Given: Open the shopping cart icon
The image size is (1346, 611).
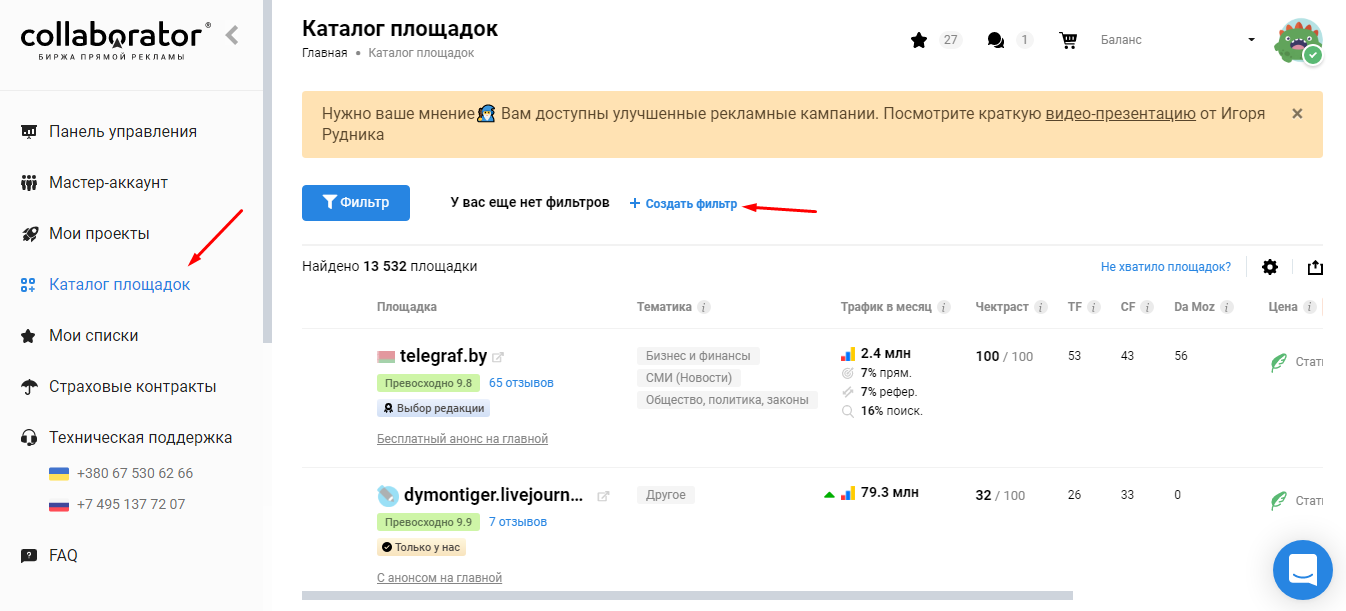Looking at the screenshot, I should [1068, 40].
